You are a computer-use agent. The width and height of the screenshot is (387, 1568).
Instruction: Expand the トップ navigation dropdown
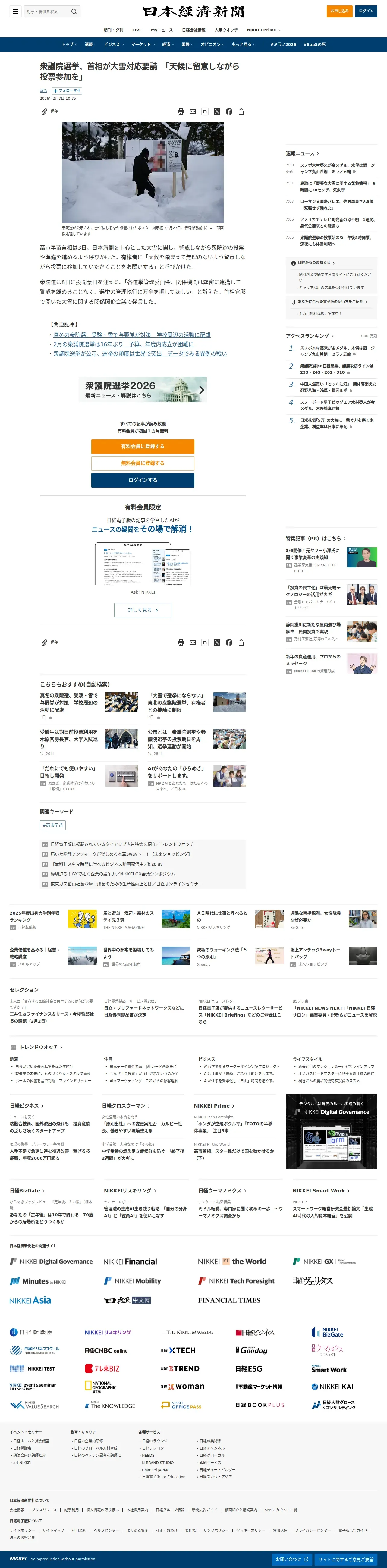point(69,44)
